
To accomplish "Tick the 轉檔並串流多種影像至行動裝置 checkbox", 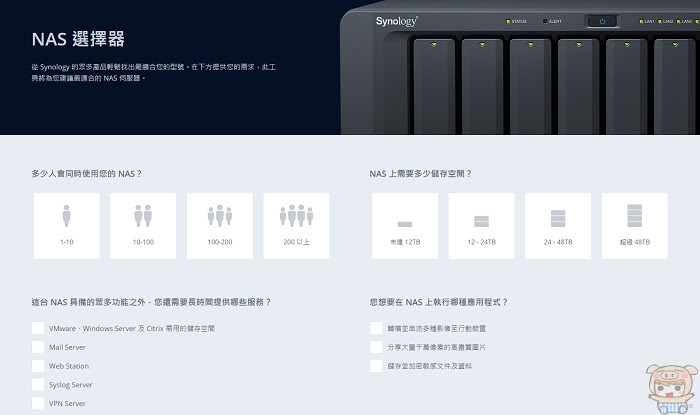I will coord(376,328).
